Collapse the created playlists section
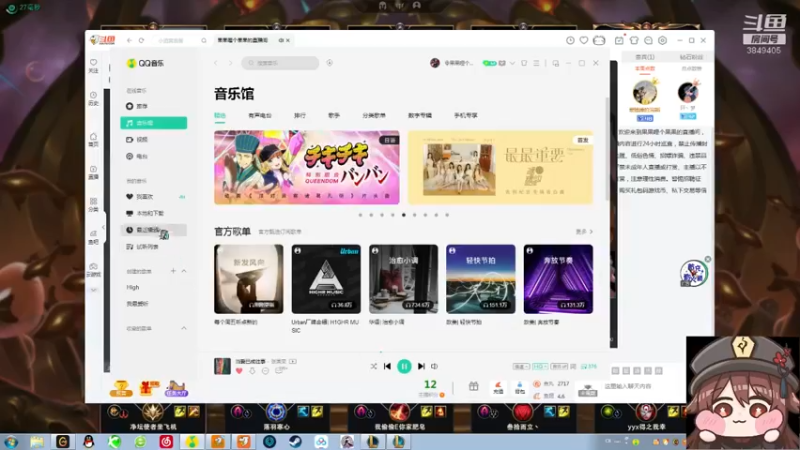This screenshot has height=450, width=800. (x=184, y=271)
